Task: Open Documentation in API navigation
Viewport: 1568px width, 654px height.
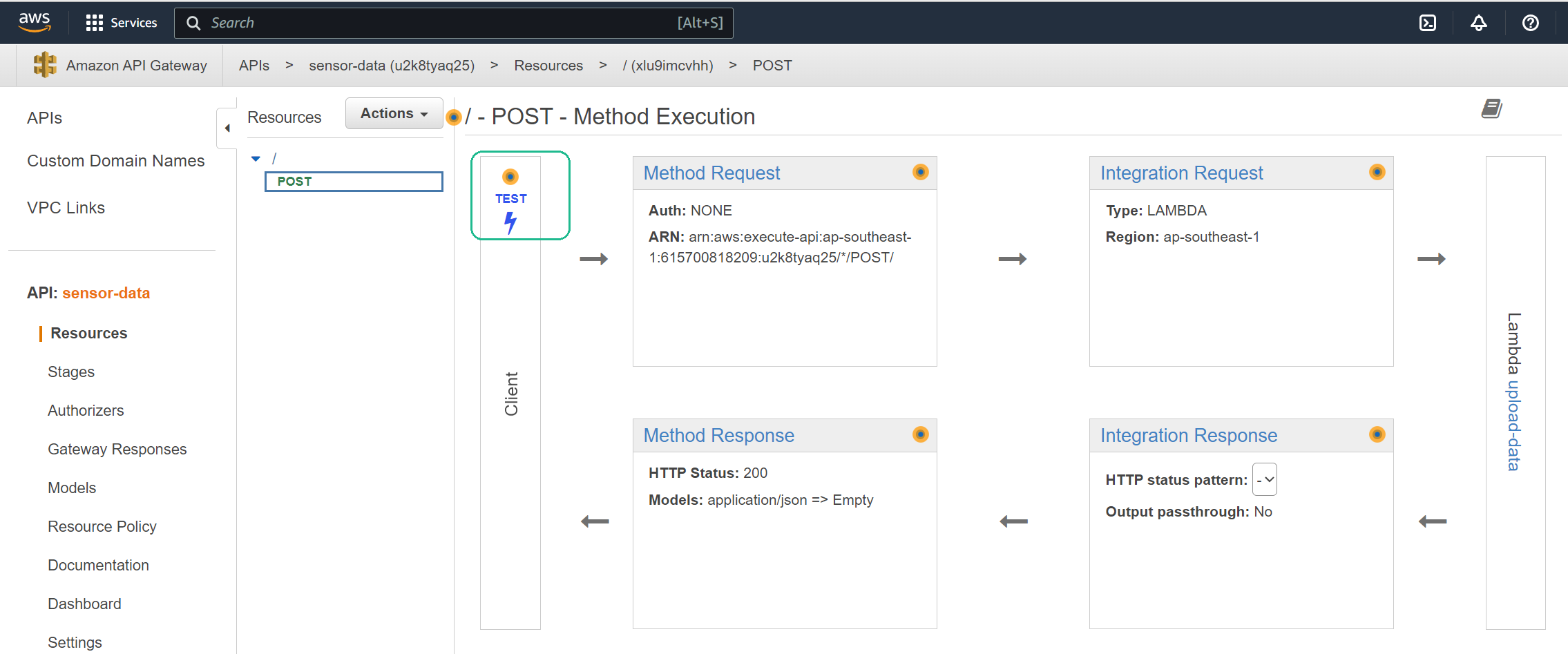Action: (98, 565)
